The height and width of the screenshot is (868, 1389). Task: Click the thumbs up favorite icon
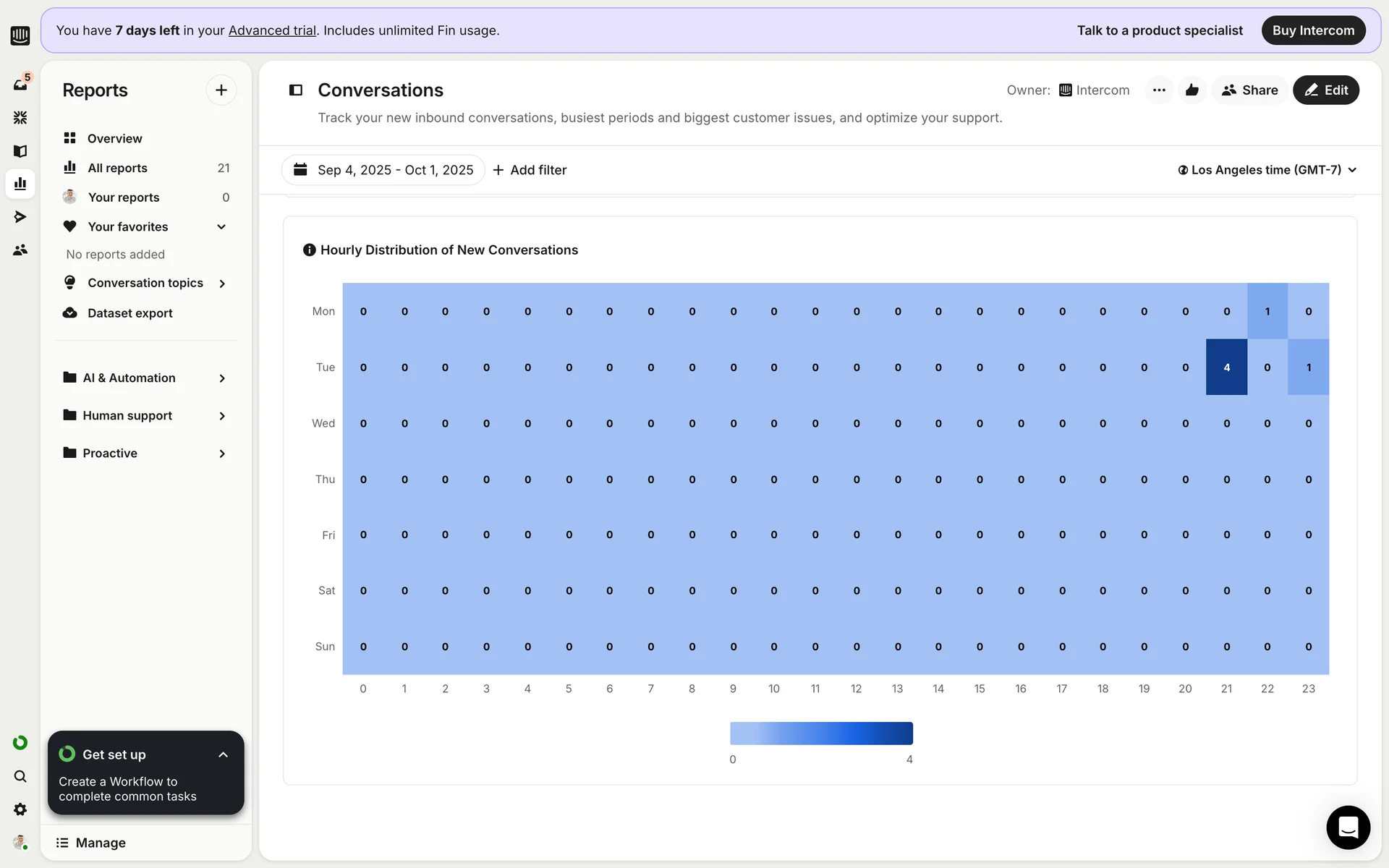tap(1192, 90)
